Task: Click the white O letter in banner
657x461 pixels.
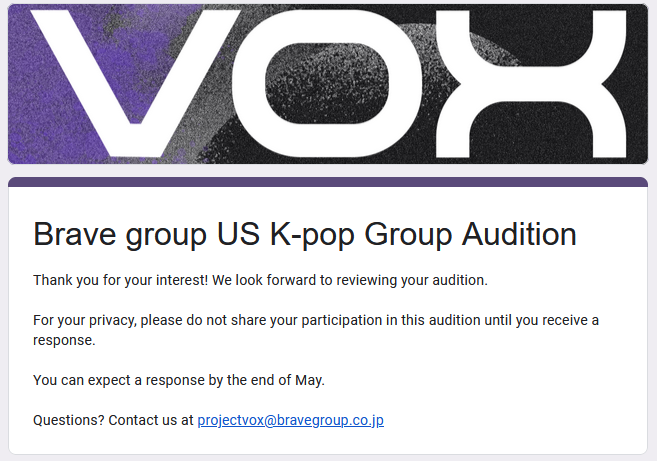Action: pyautogui.click(x=327, y=84)
